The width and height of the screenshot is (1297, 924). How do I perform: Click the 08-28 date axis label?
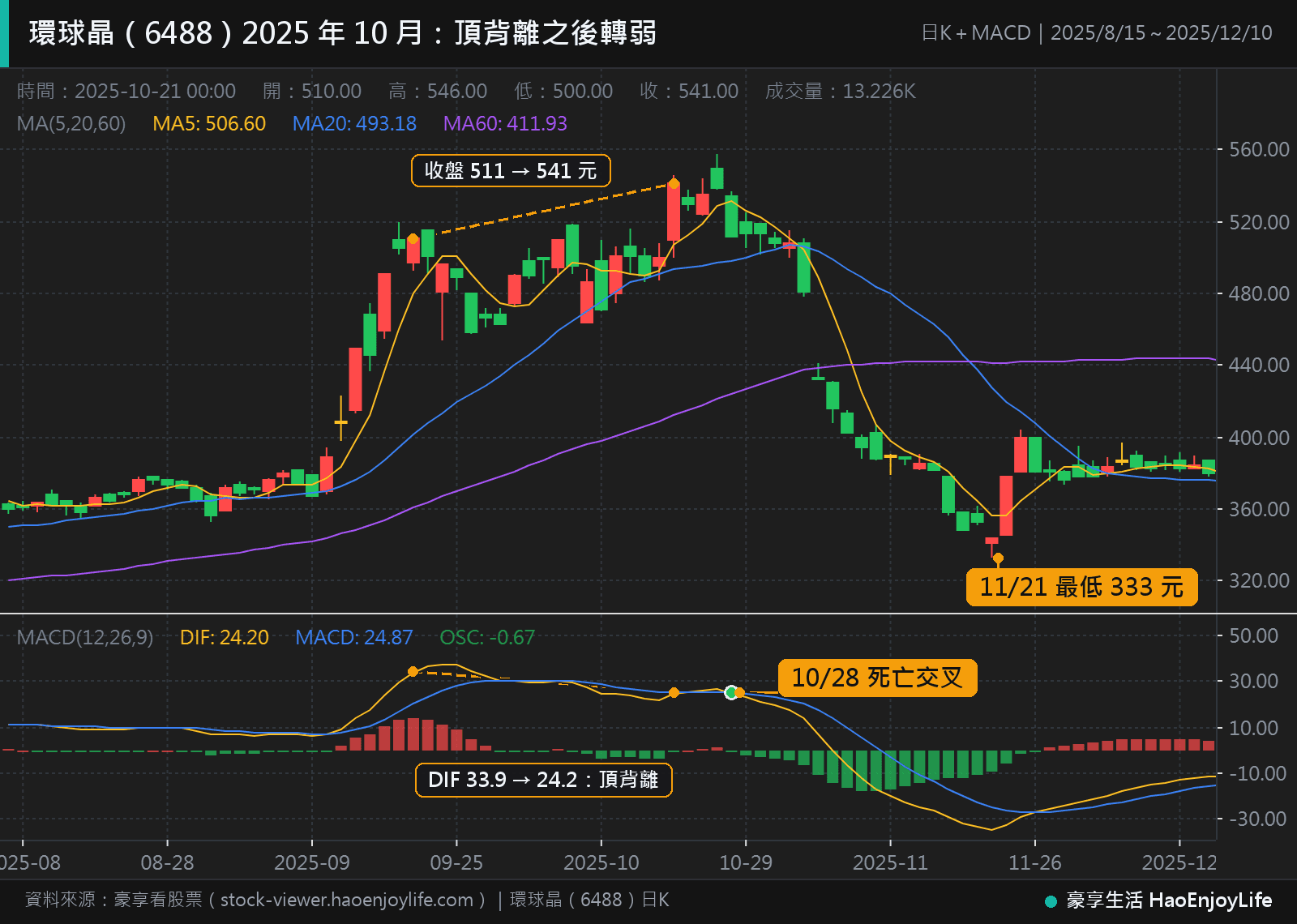tap(168, 862)
